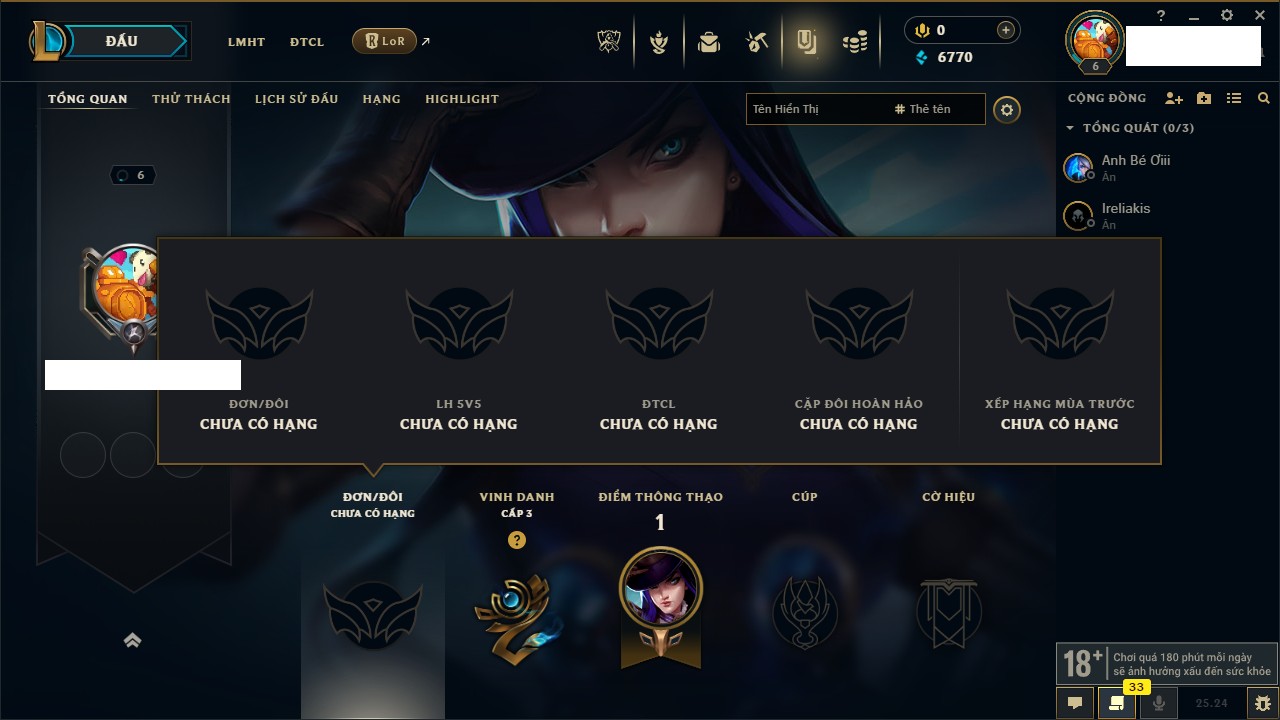This screenshot has height=720, width=1280.
Task: Click the new folder icon in social panel
Action: click(1204, 98)
